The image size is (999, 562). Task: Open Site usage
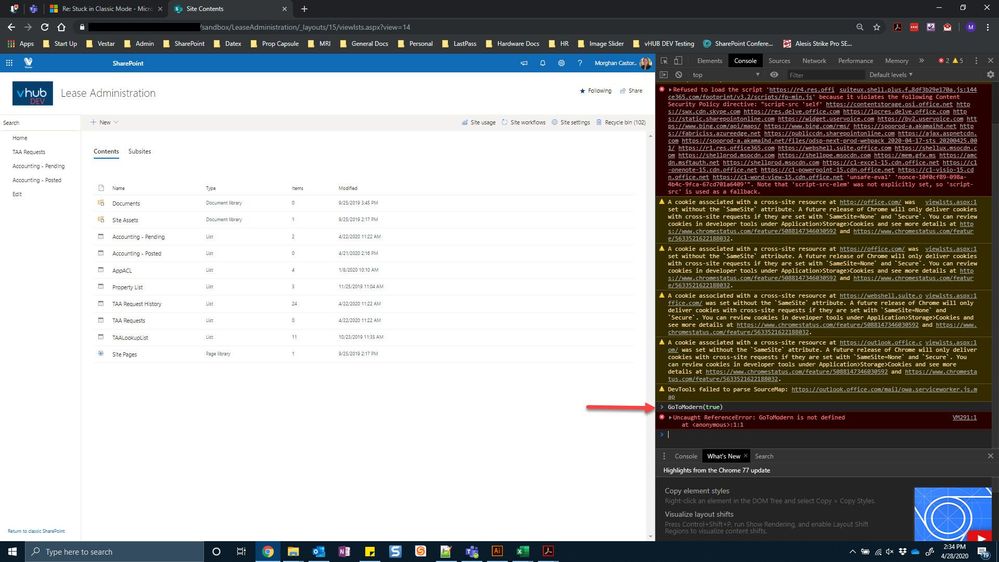478,122
